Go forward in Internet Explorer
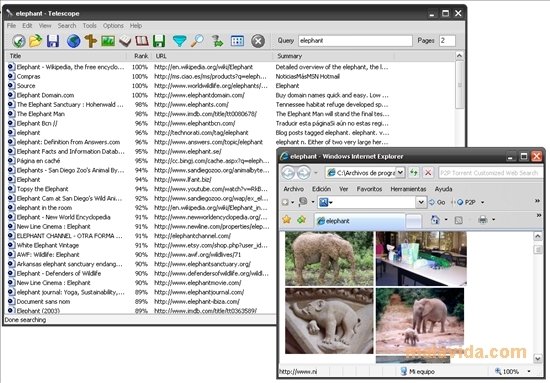This screenshot has width=550, height=383. [x=303, y=173]
